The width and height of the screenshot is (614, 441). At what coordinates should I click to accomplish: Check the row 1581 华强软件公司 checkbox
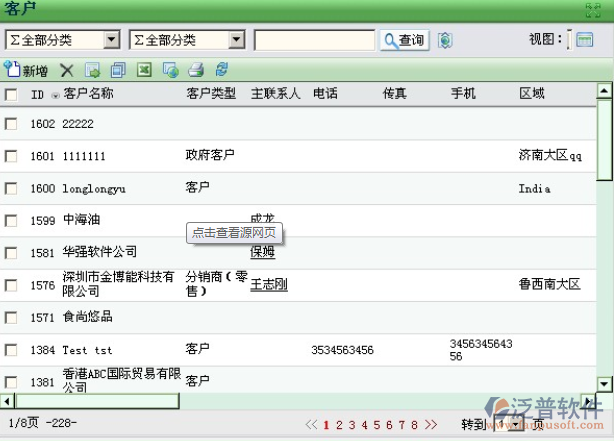tap(11, 253)
